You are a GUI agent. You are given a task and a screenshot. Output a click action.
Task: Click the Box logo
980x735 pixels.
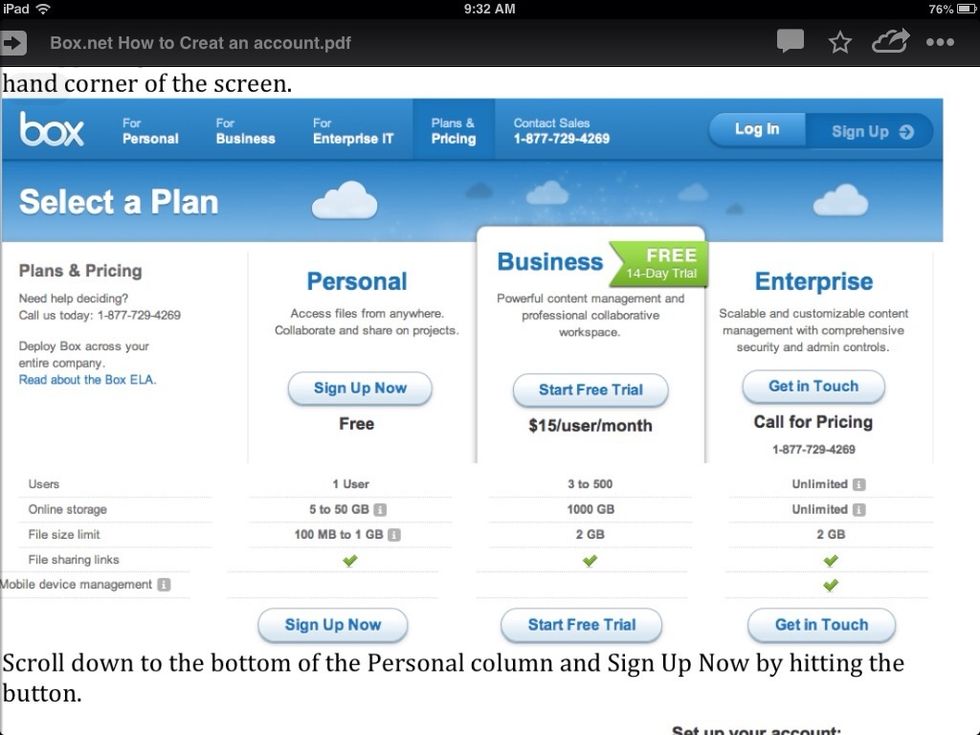click(52, 130)
